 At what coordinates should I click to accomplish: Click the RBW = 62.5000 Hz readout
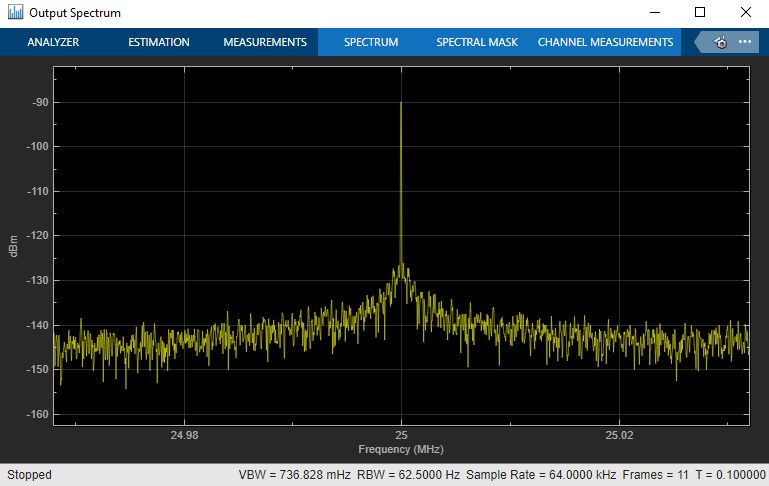409,475
